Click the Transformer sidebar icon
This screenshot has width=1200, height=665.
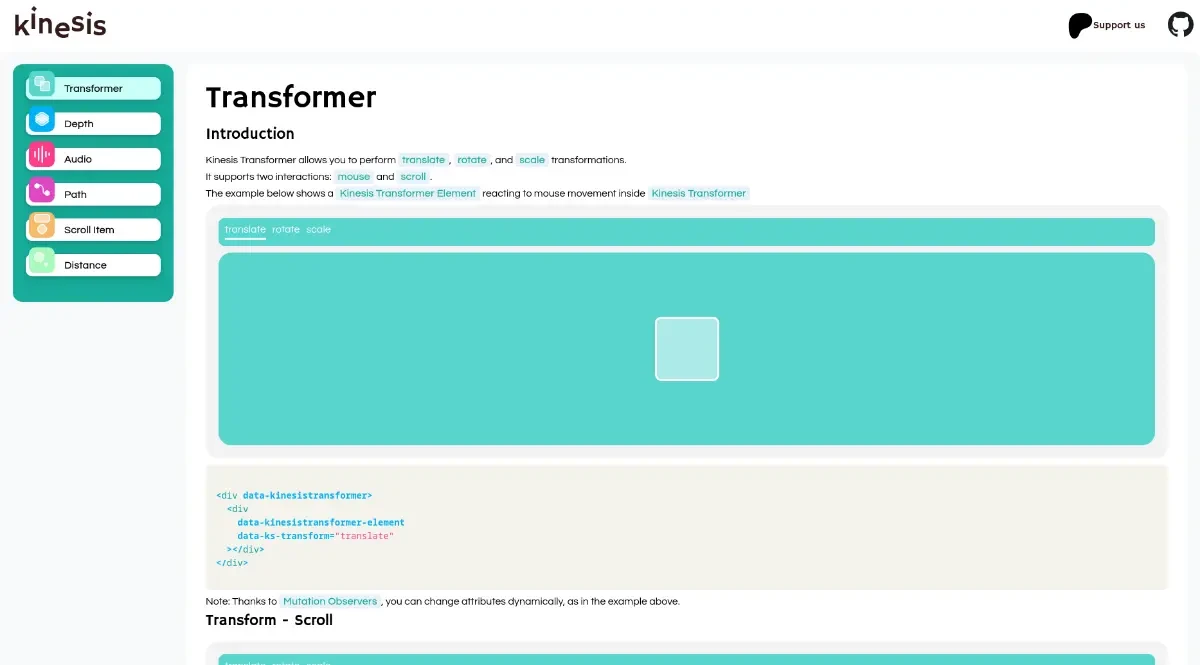(41, 85)
